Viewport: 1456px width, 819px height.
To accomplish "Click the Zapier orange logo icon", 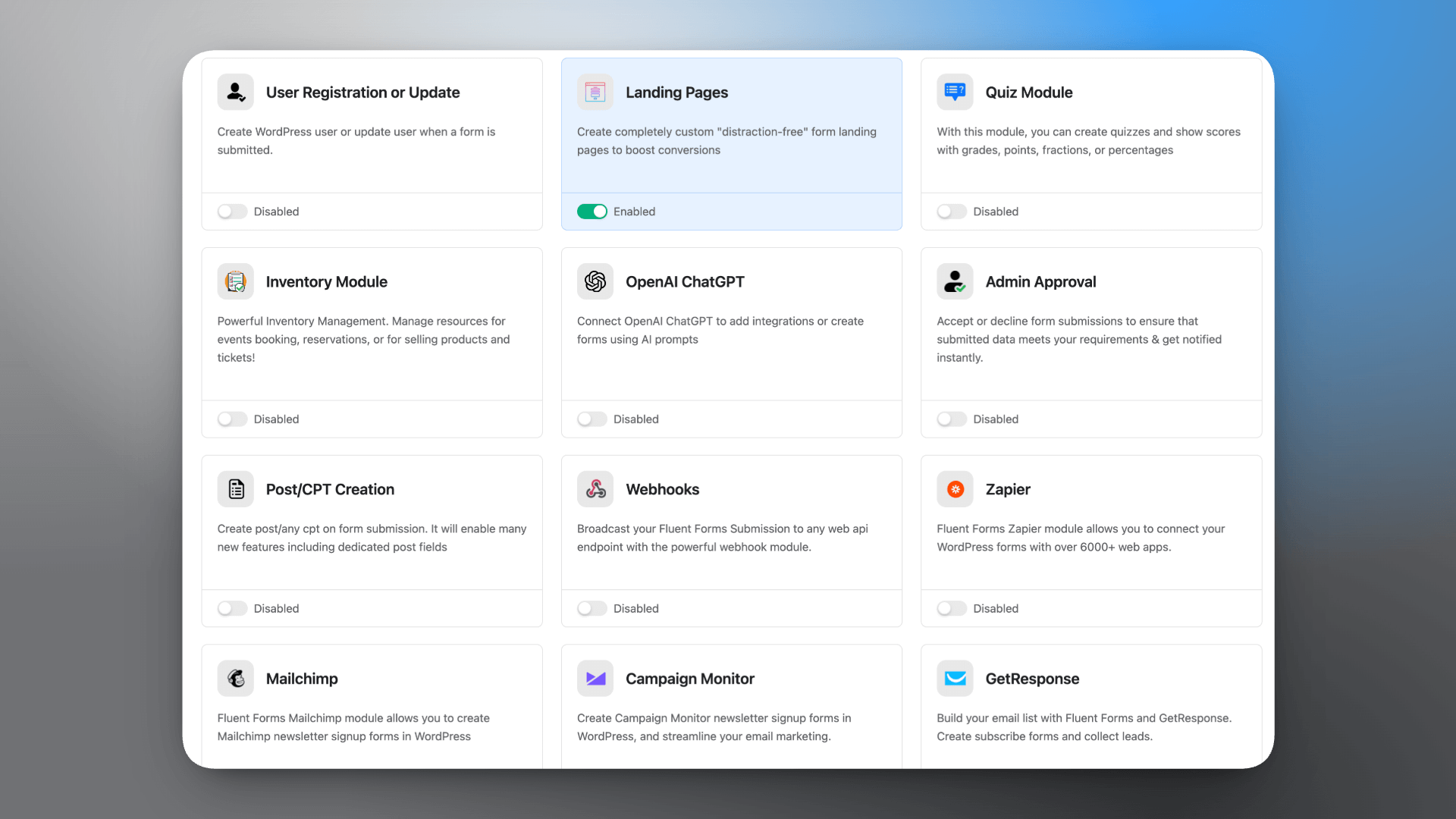I will click(x=955, y=489).
